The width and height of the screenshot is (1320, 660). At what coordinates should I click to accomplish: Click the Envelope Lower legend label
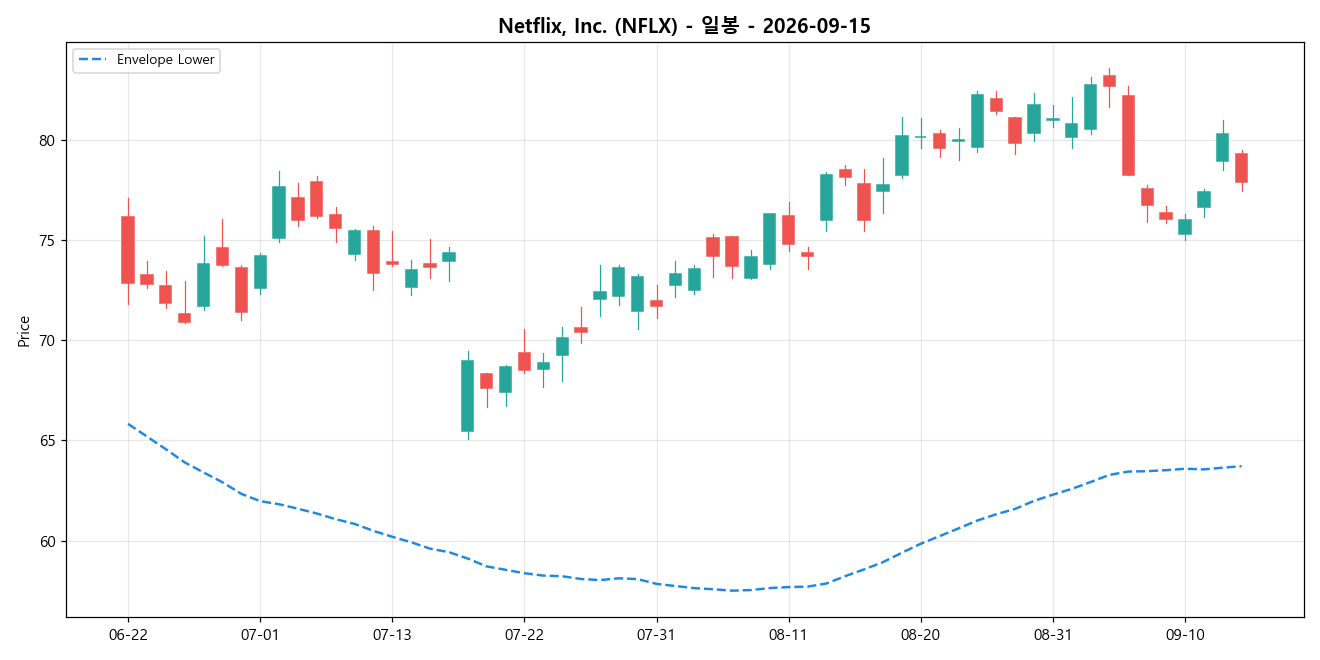click(x=165, y=60)
